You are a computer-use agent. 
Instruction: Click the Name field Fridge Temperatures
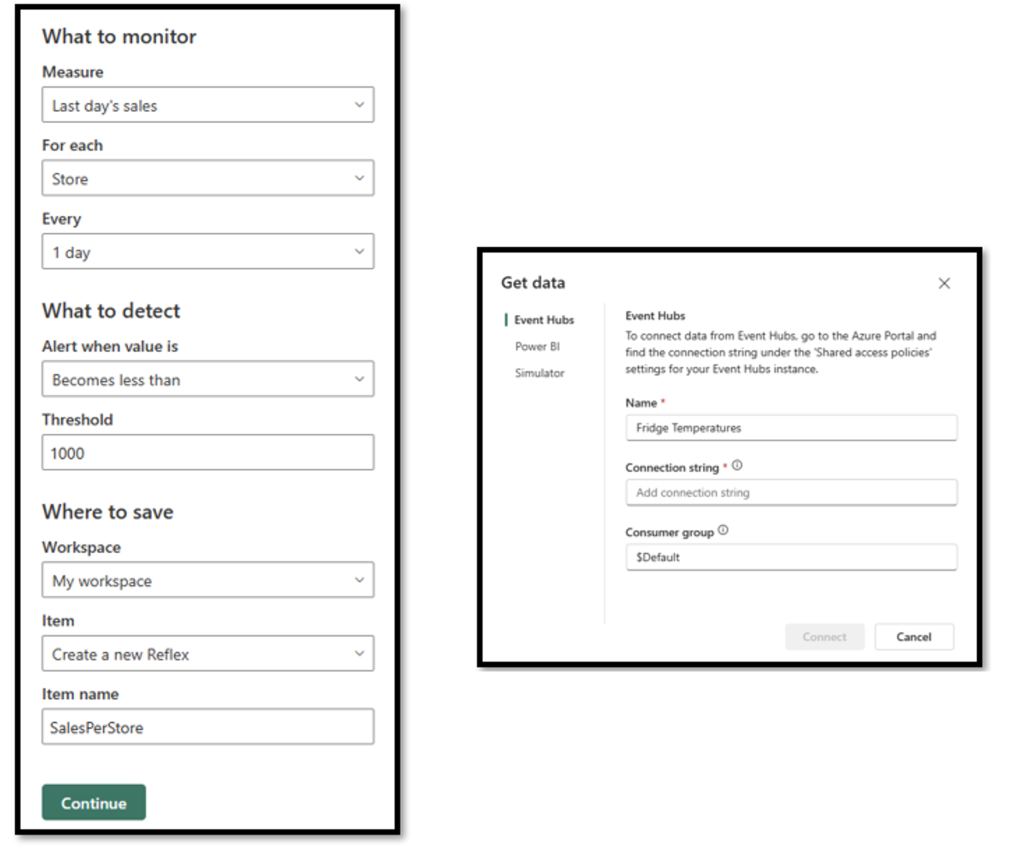[792, 428]
